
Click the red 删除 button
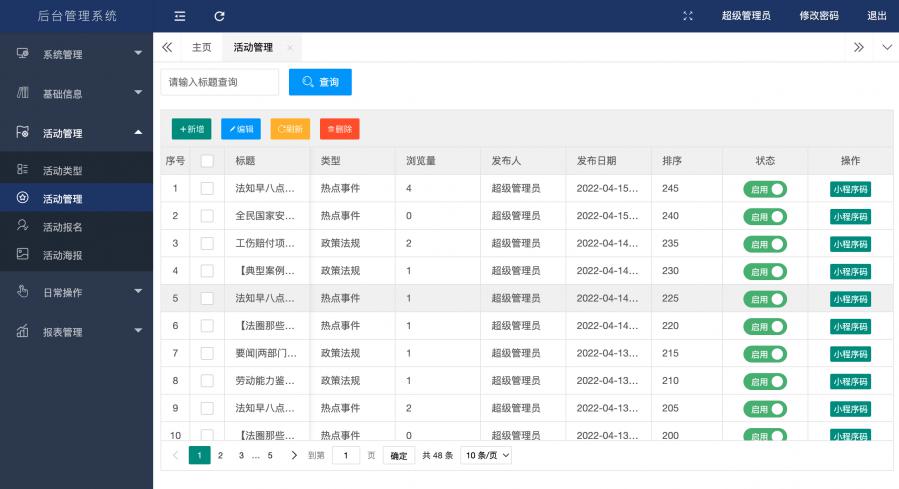pyautogui.click(x=339, y=129)
